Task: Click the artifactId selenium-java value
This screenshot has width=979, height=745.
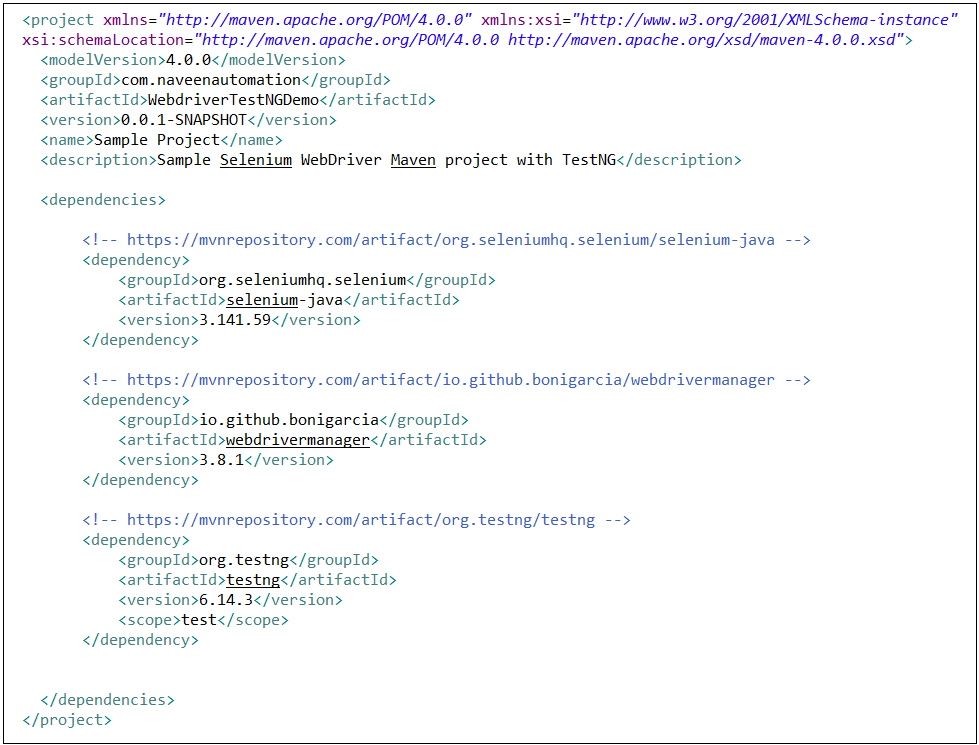Action: [285, 300]
